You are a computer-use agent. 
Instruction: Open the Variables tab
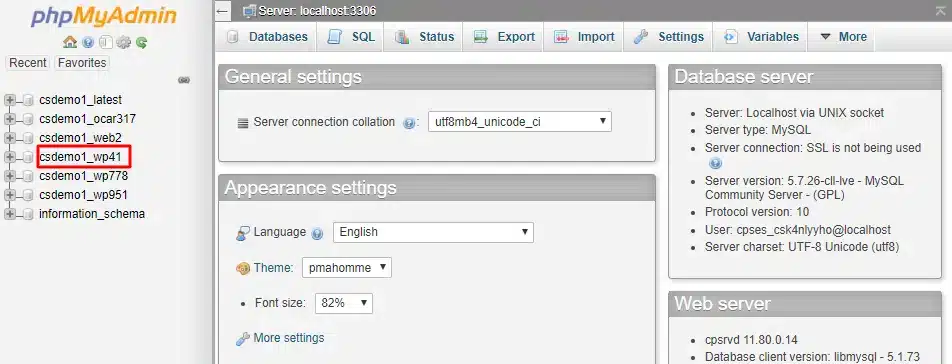[x=760, y=37]
